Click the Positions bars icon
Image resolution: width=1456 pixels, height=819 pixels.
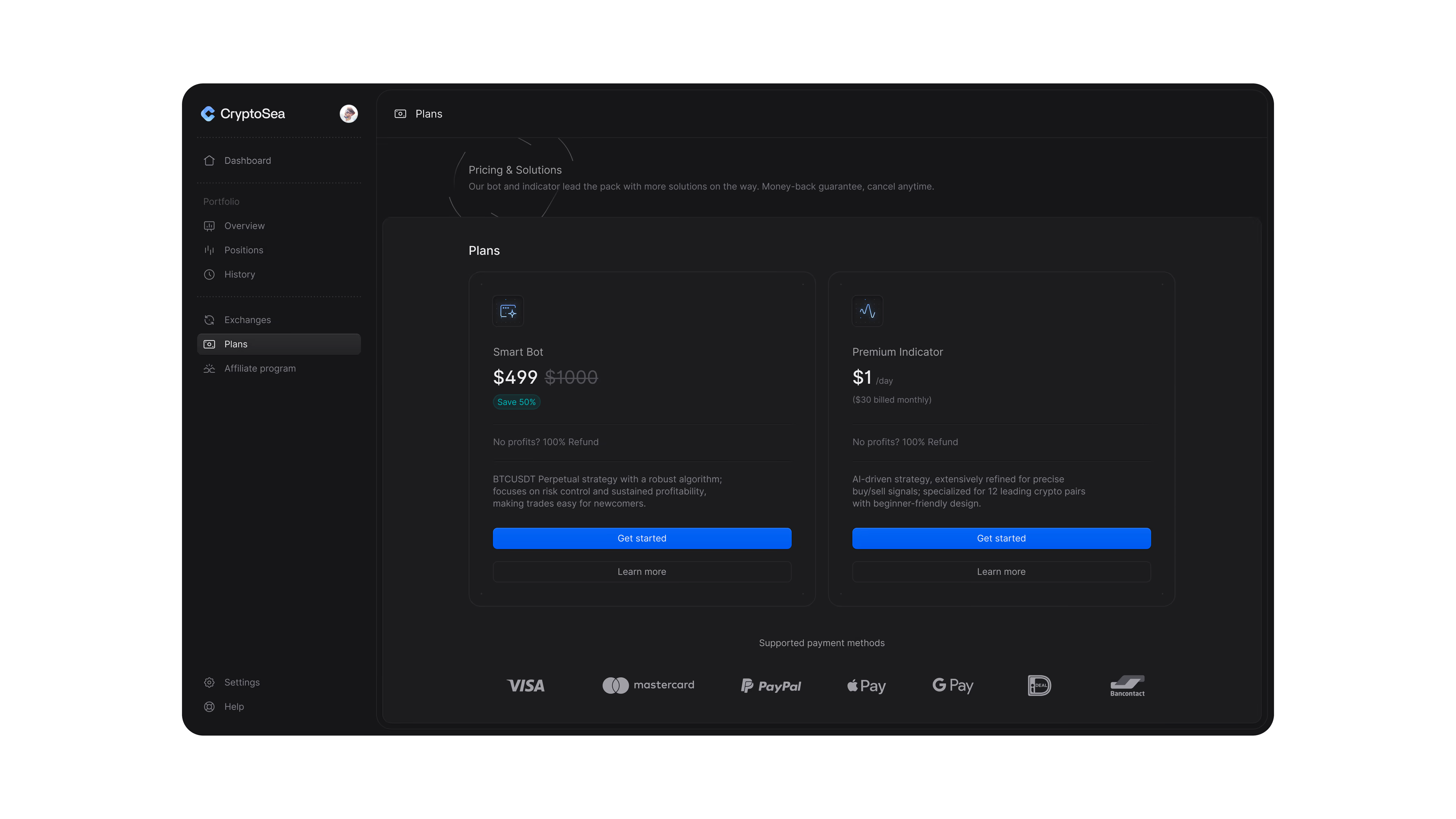click(x=209, y=250)
